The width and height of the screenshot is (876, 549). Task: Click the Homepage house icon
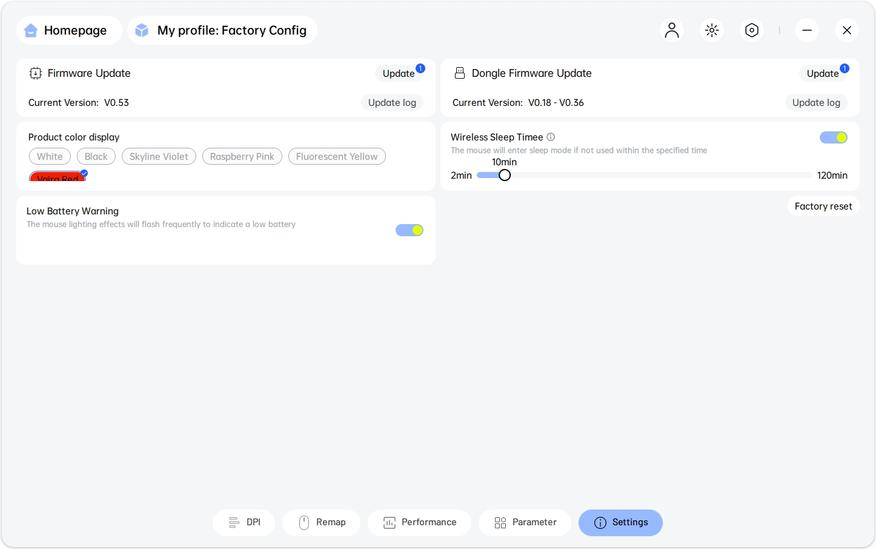coord(31,31)
